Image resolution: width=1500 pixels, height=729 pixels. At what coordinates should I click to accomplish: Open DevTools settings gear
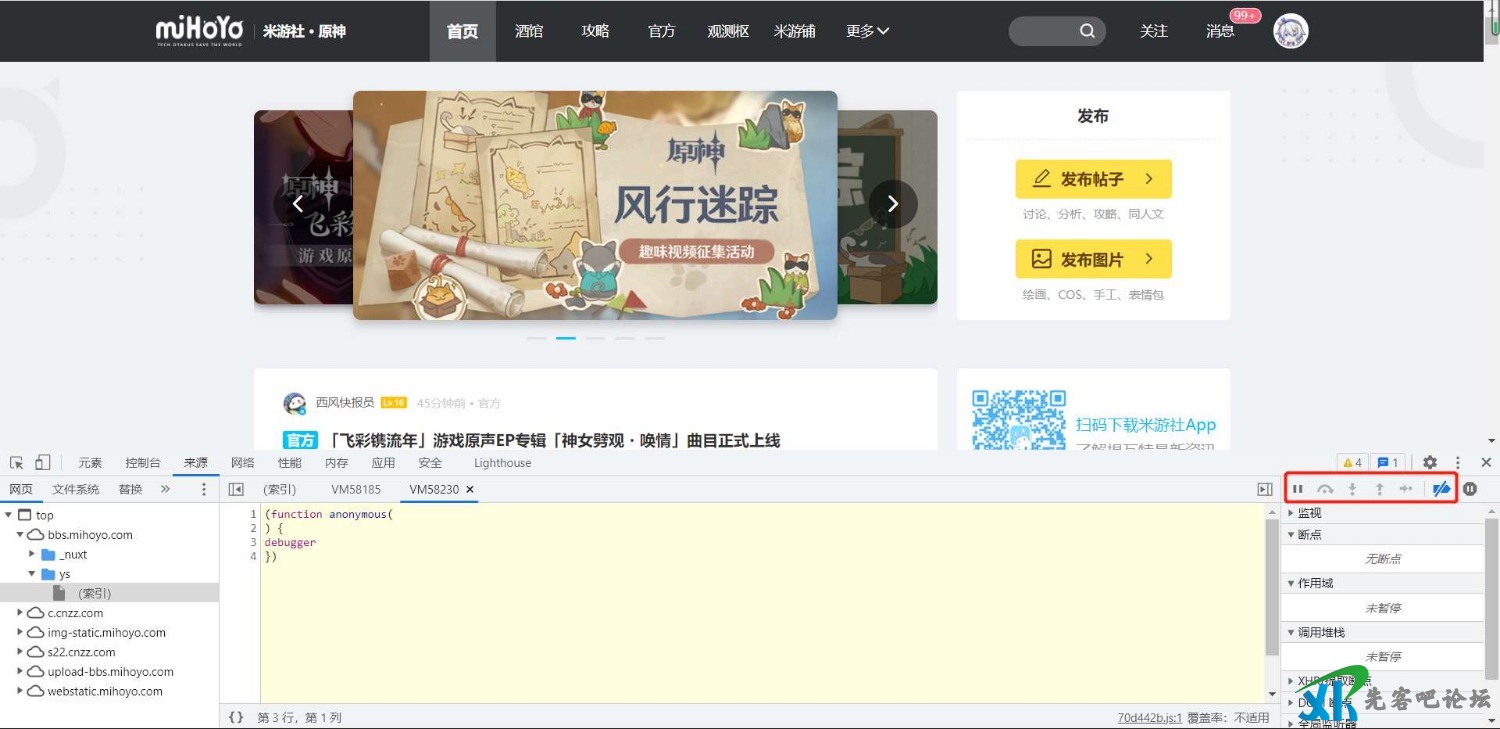[x=1430, y=463]
